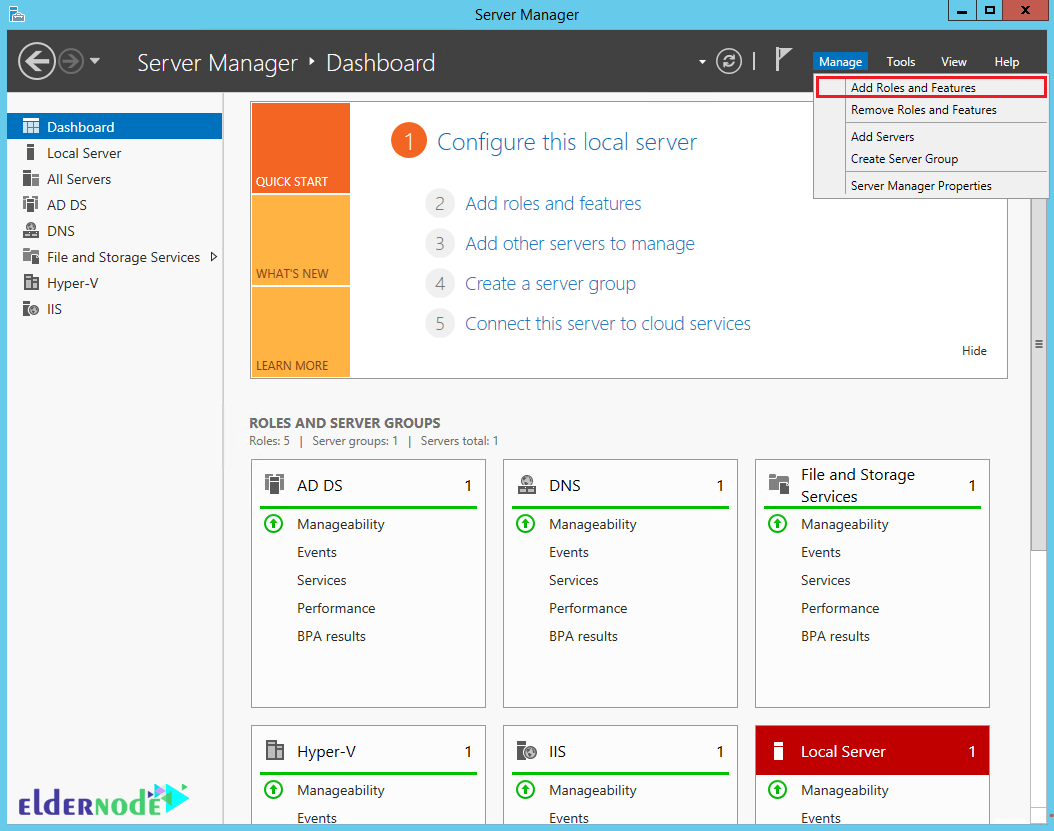Click the IIS sidebar icon
1054x831 pixels.
tap(31, 309)
